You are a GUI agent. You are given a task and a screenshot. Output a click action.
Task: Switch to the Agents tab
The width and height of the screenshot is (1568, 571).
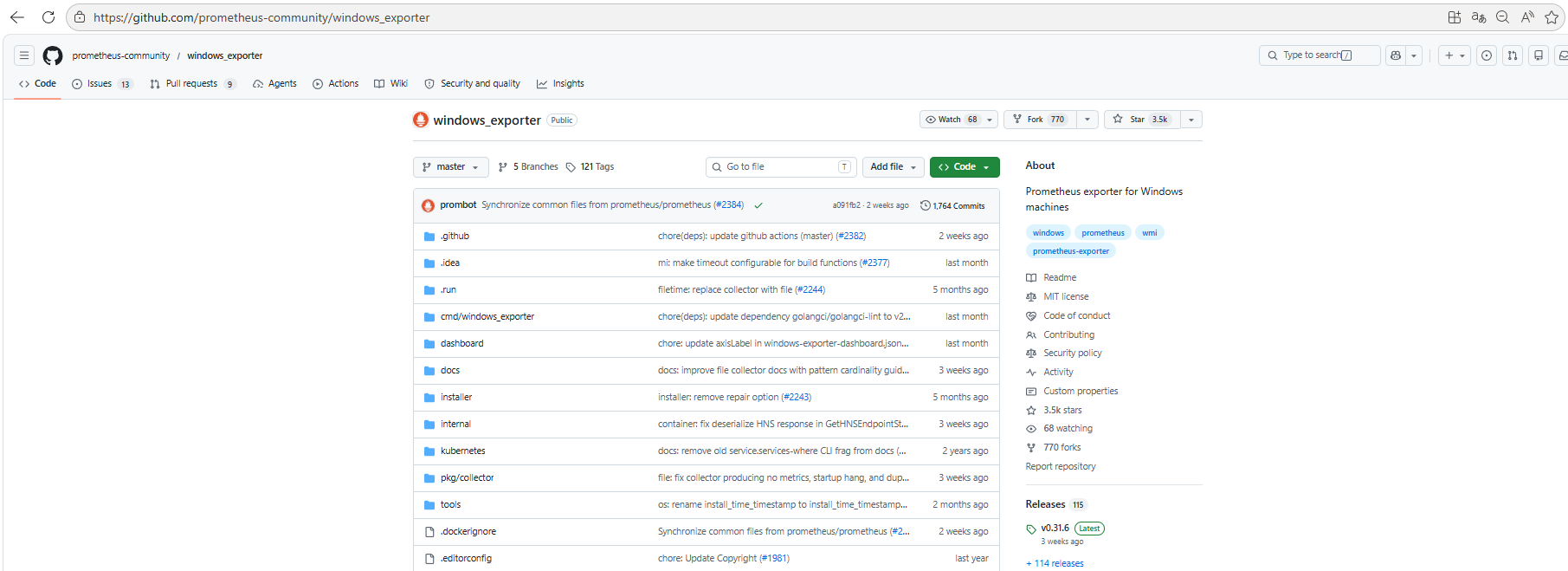click(274, 84)
